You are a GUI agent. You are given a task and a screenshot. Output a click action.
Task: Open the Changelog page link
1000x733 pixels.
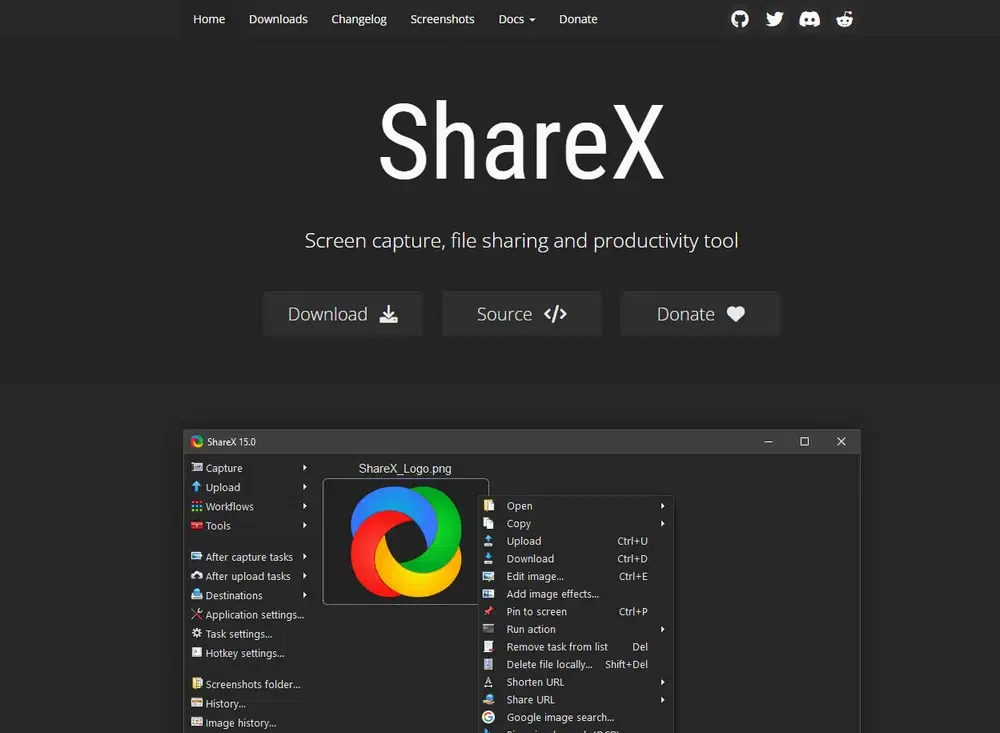pos(359,19)
